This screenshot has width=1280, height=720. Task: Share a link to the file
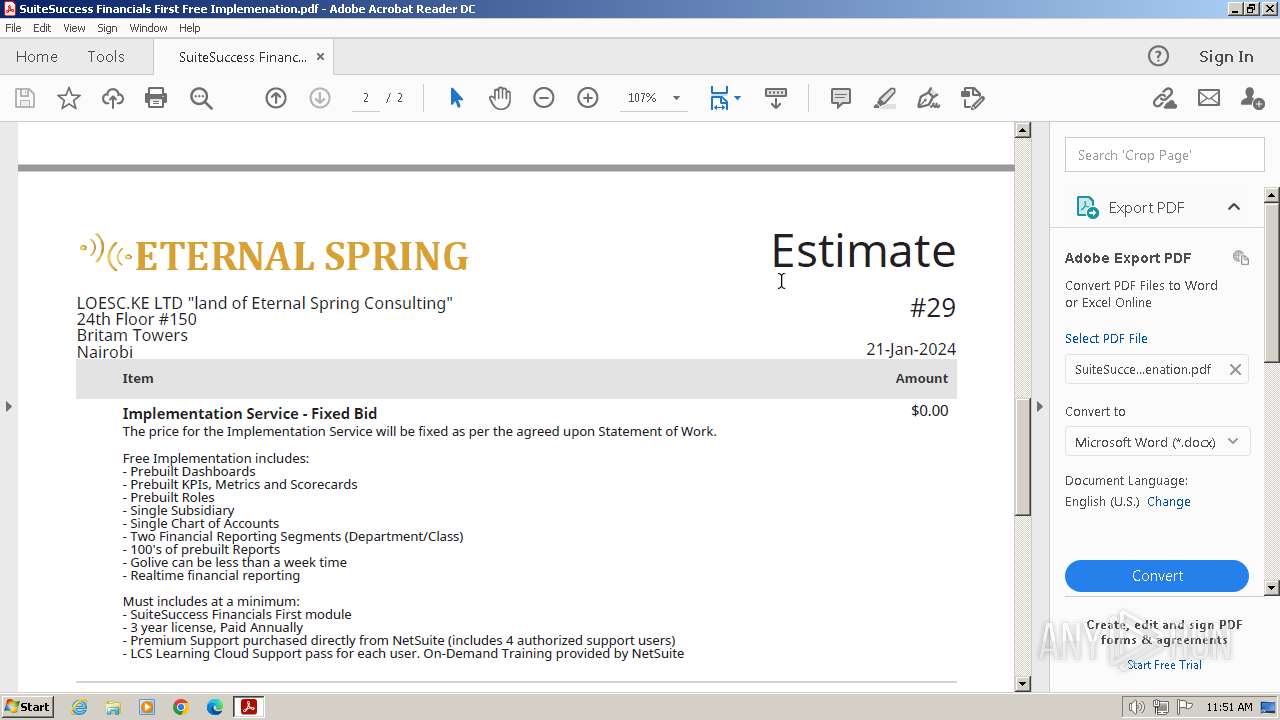point(1164,98)
